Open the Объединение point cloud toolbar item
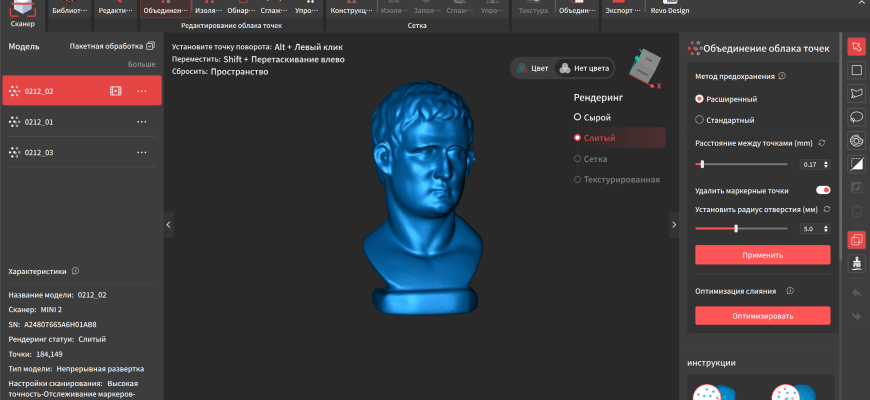 point(165,11)
